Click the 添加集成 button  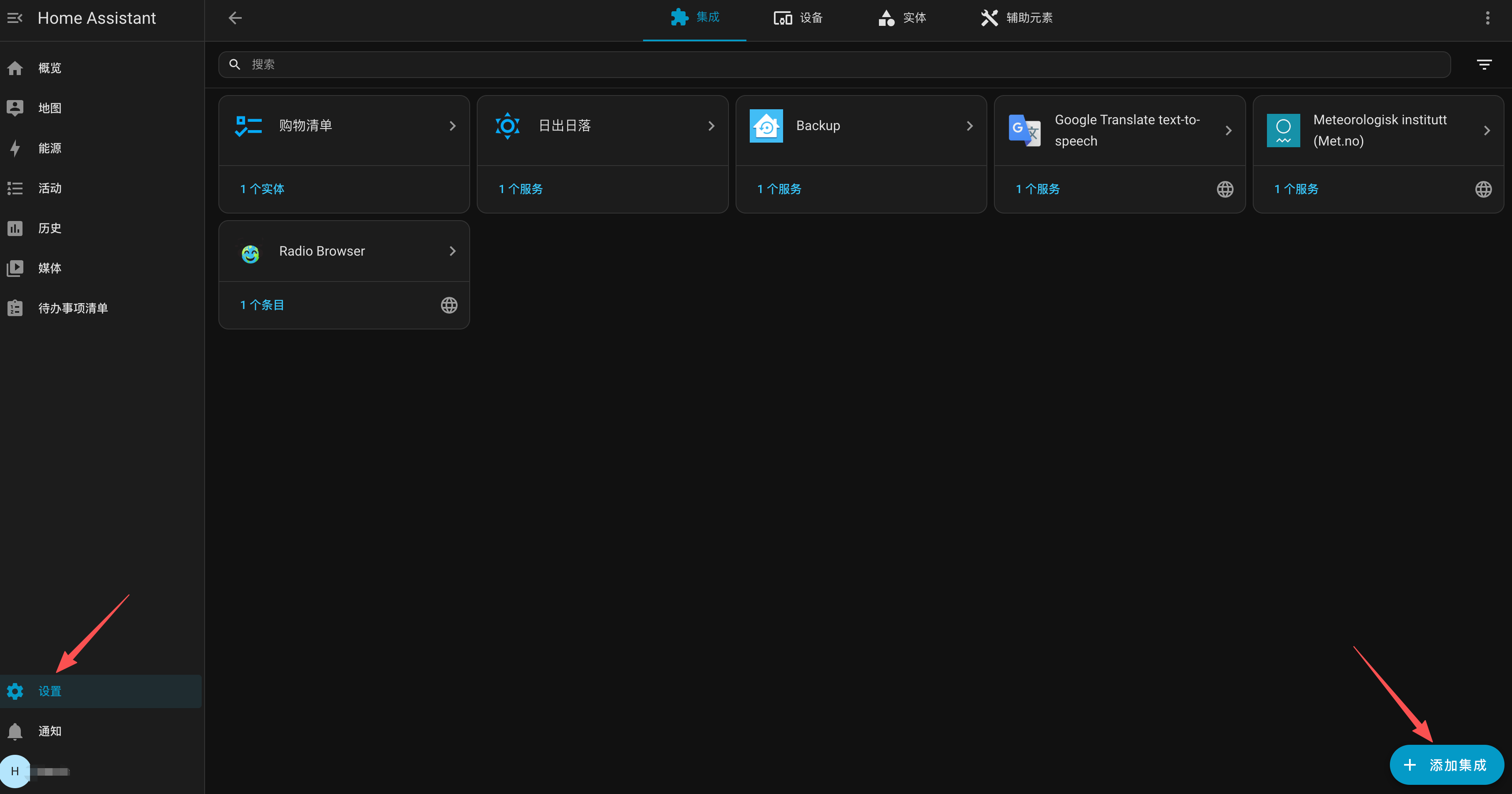tap(1447, 765)
